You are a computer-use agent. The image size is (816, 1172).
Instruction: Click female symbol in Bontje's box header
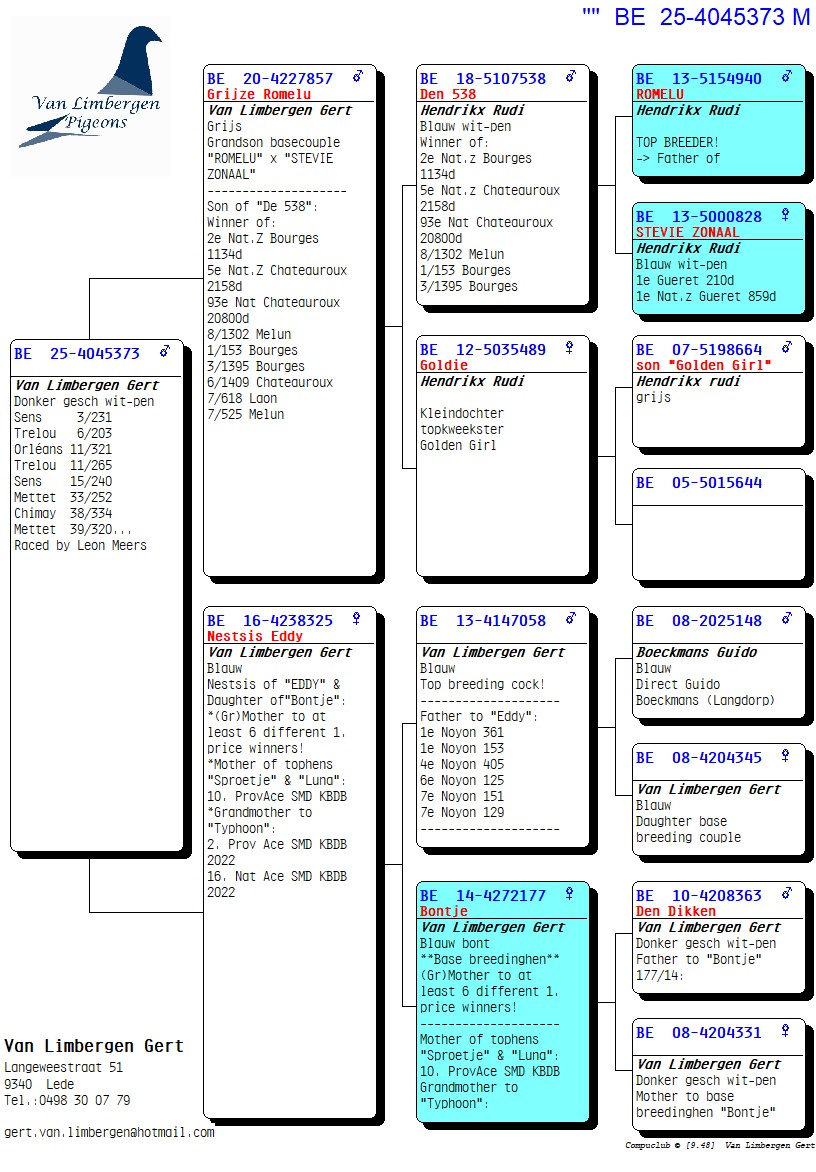tap(569, 894)
